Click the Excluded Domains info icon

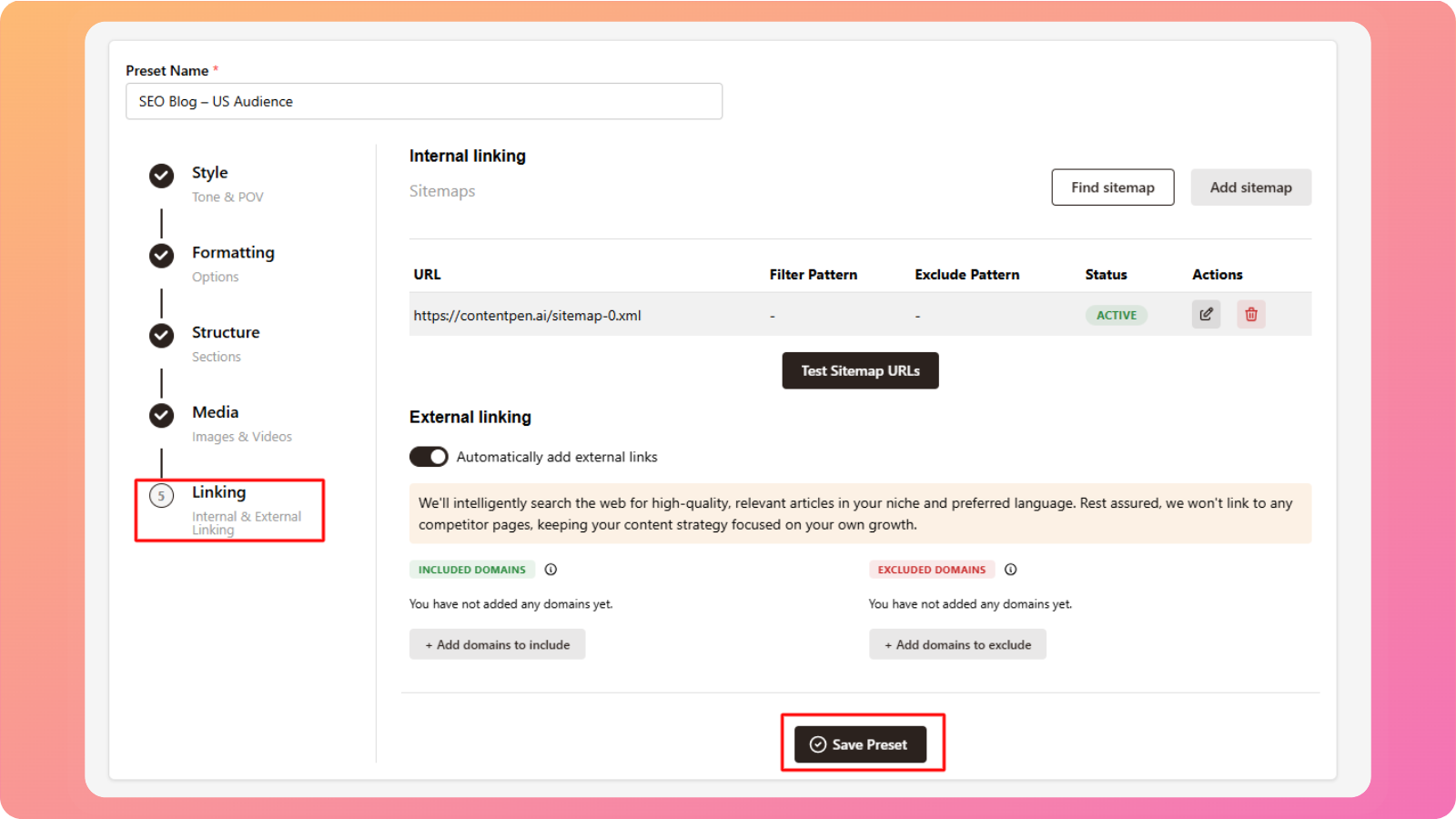(x=1010, y=570)
